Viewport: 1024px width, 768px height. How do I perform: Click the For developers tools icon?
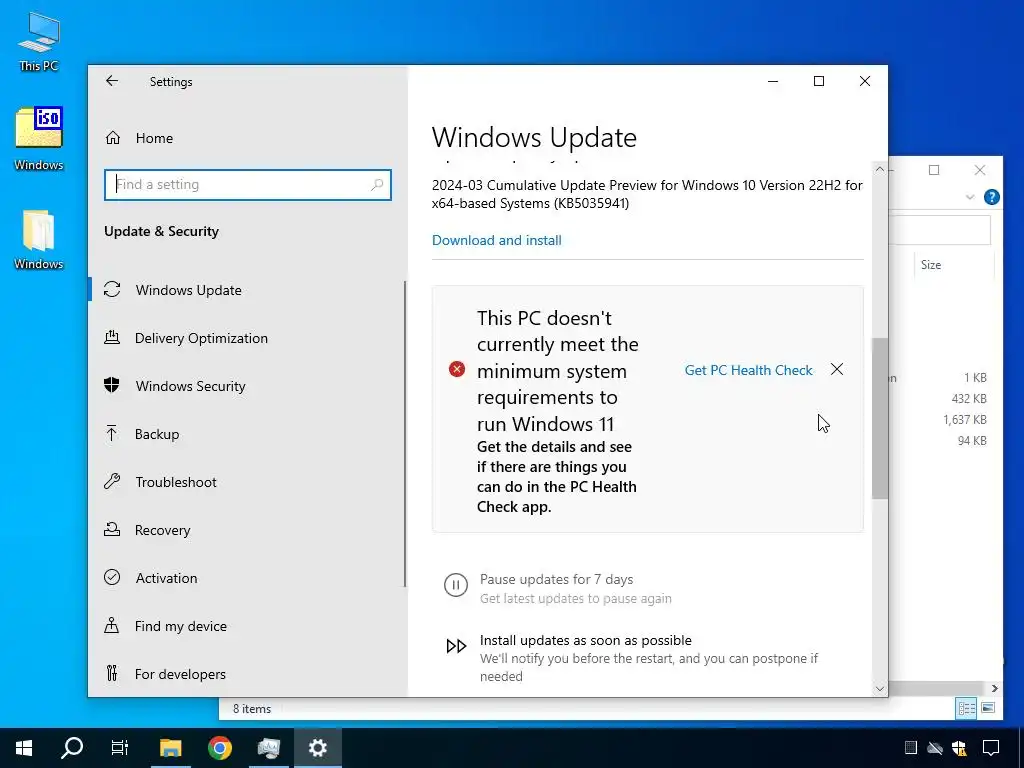coord(112,673)
